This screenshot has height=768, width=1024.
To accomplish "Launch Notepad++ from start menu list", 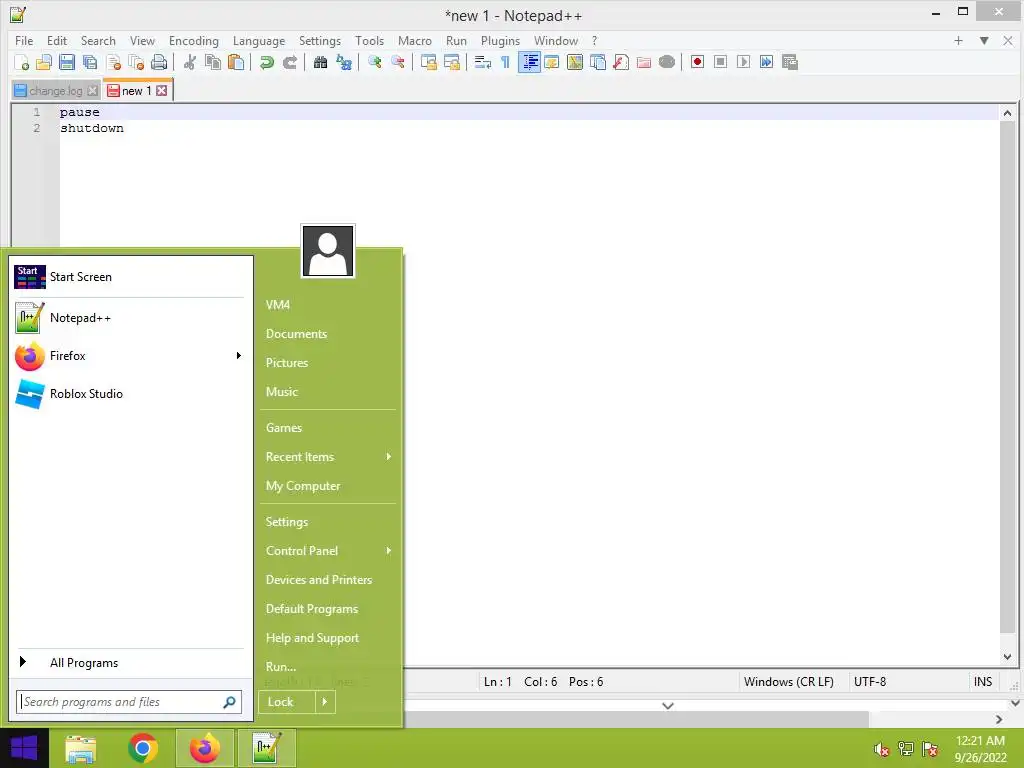I will coord(129,318).
